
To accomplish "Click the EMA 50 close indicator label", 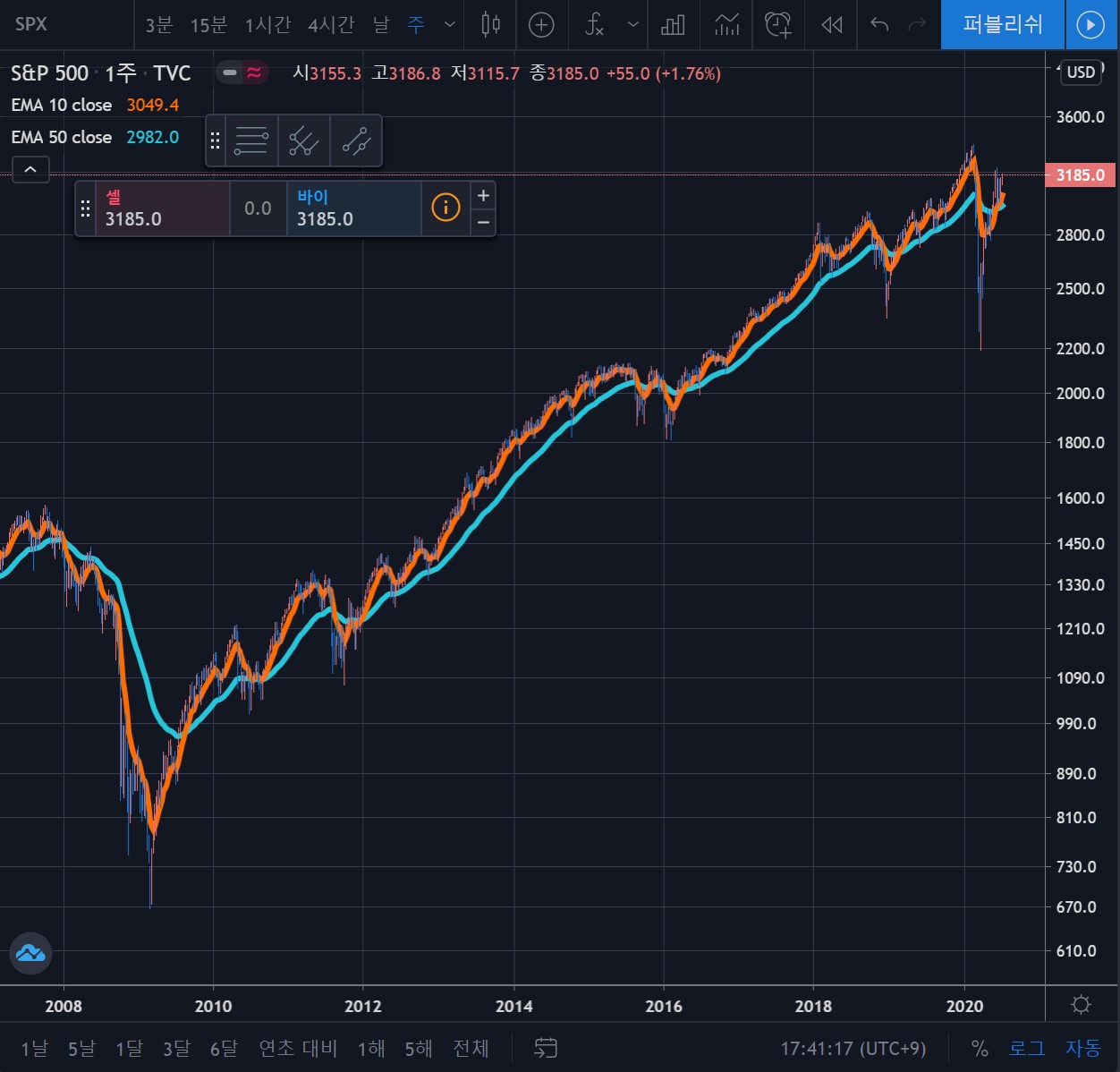I will coord(62,137).
